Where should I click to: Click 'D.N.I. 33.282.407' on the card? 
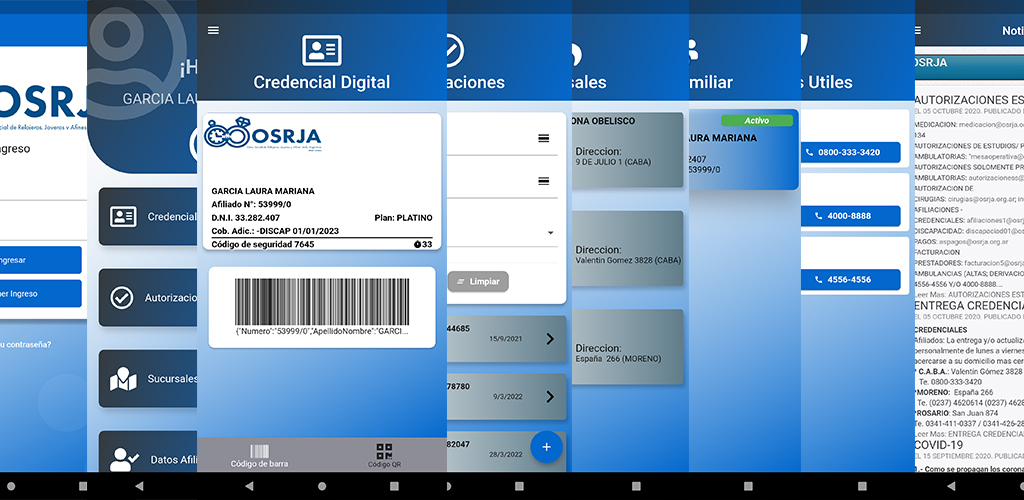(x=246, y=218)
